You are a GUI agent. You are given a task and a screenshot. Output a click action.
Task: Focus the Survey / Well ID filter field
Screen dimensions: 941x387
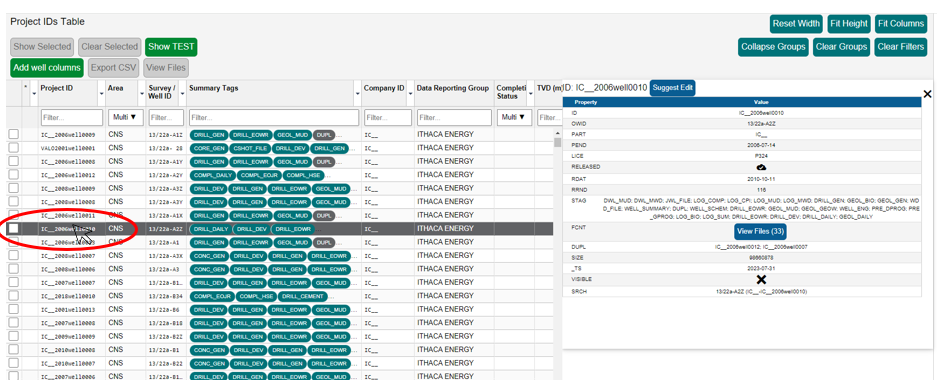pos(166,118)
